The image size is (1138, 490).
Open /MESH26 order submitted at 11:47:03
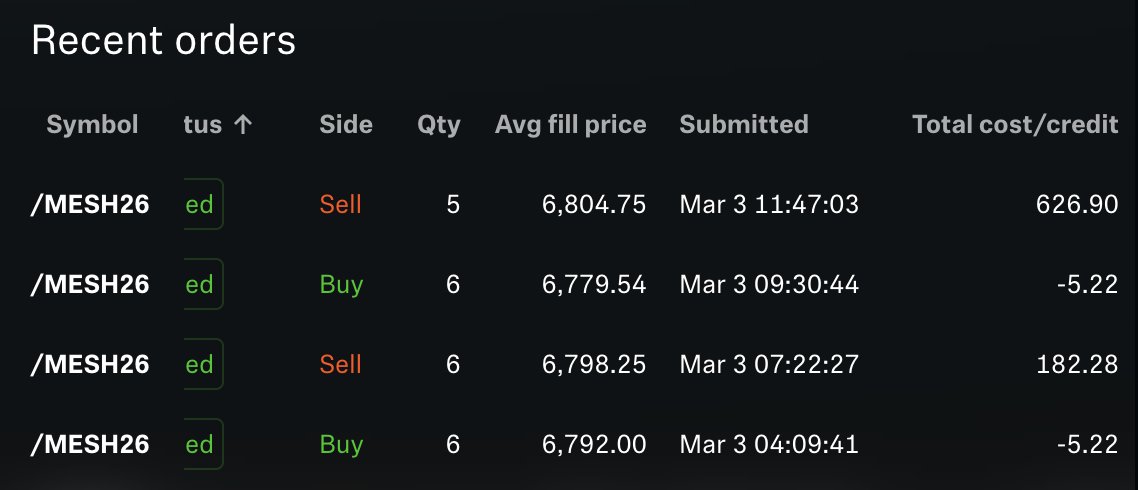click(574, 205)
